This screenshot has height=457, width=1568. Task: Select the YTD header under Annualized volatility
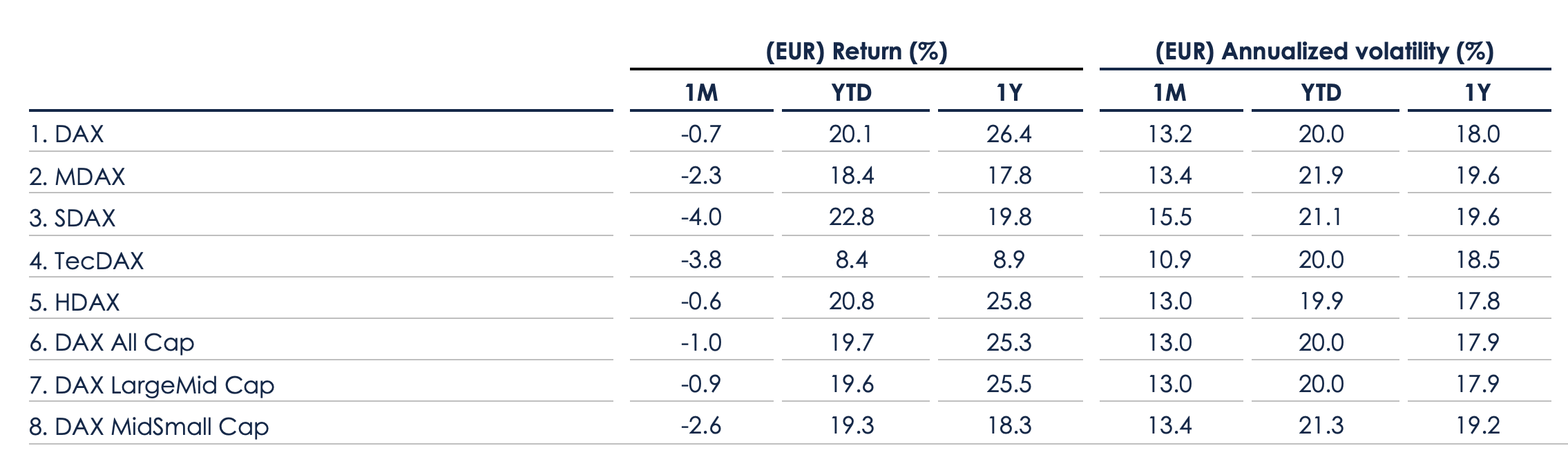point(1321,93)
